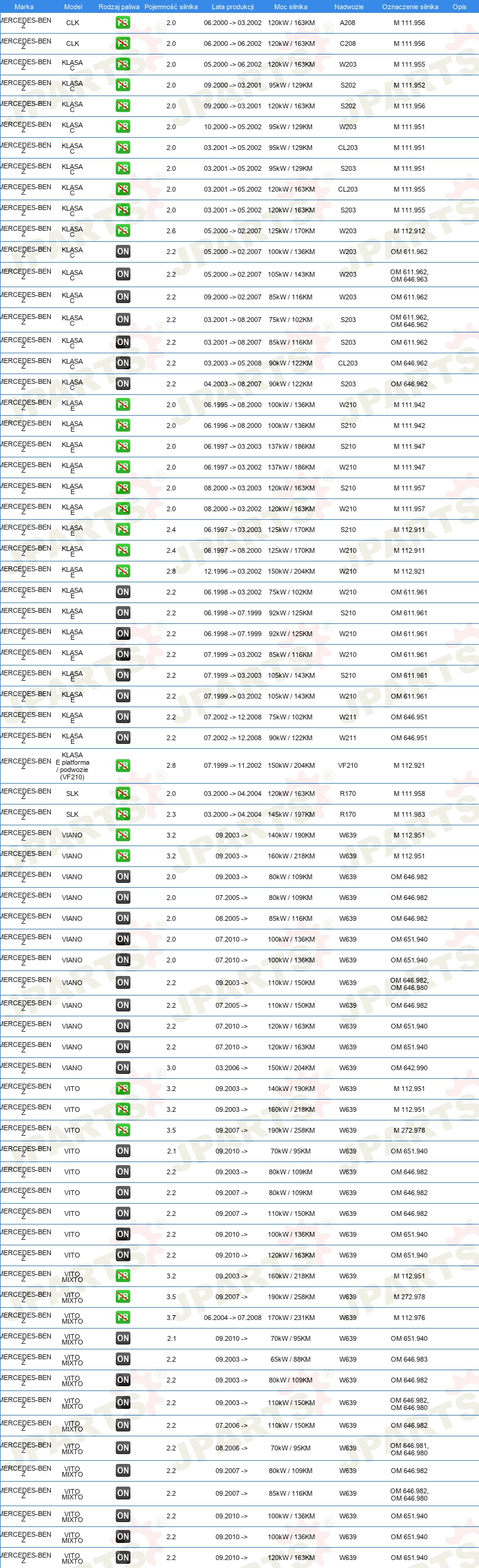Select the 3.7 engine capacity cell
The height and width of the screenshot is (1568, 479).
(x=171, y=1318)
